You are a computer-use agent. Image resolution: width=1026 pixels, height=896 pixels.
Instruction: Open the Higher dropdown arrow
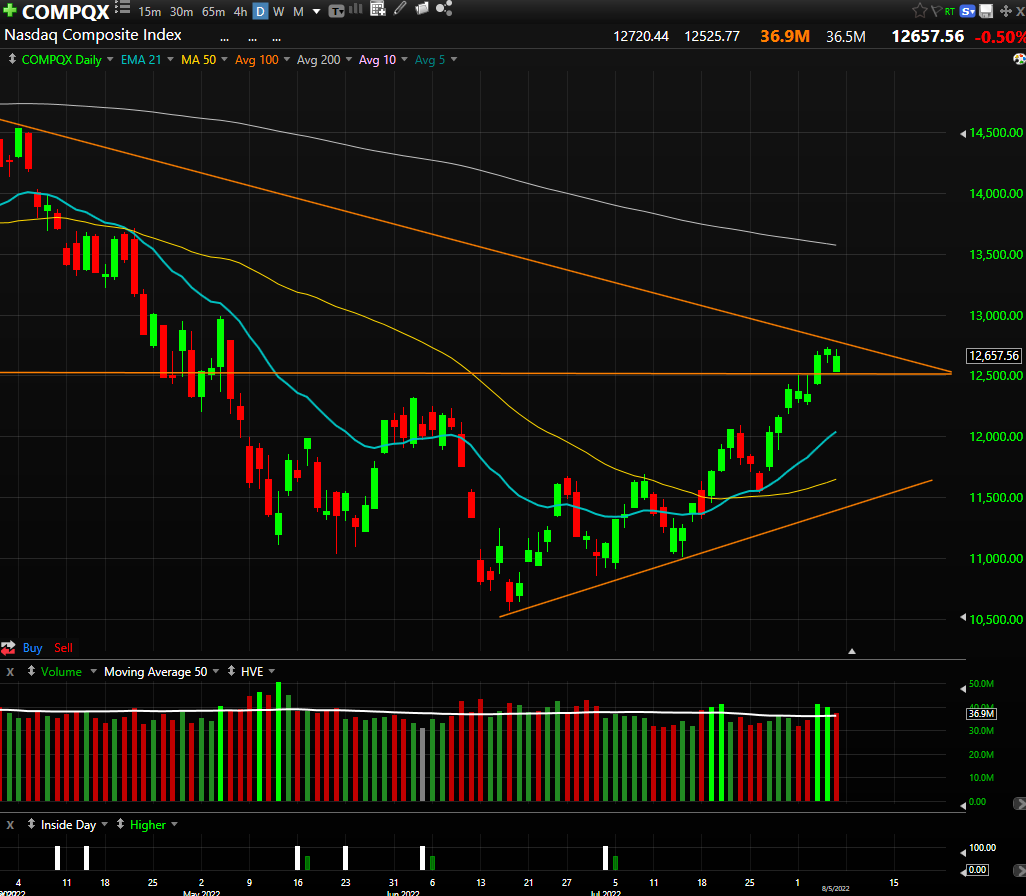tap(174, 824)
